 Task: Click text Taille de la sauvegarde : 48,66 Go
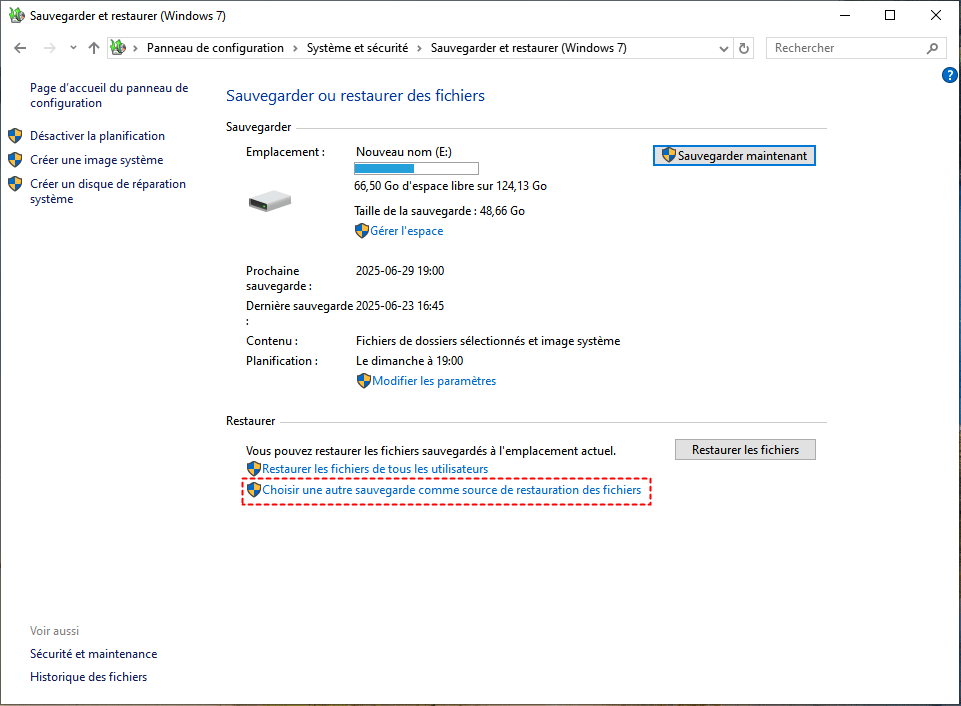pyautogui.click(x=439, y=211)
